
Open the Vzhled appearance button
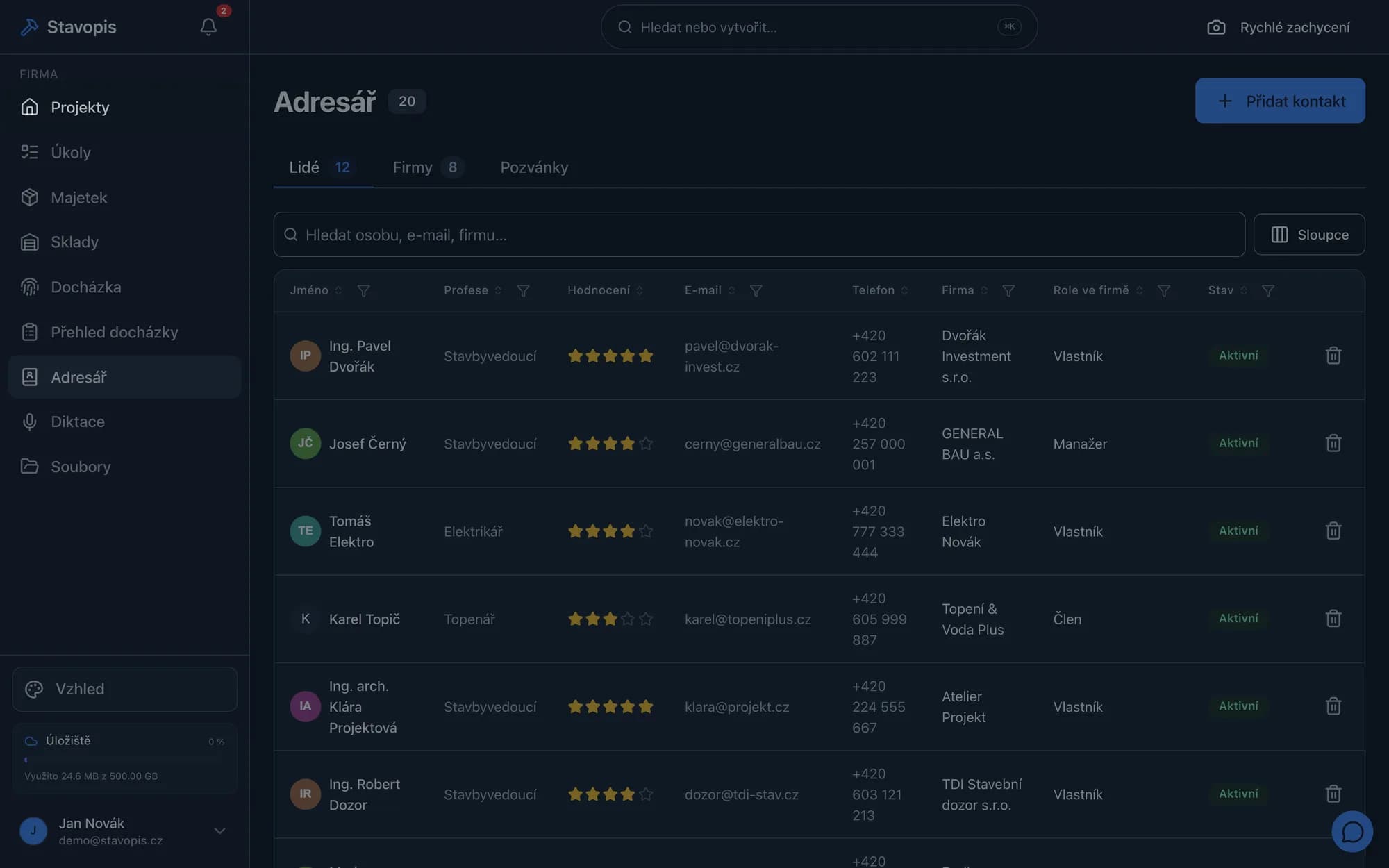pos(124,689)
